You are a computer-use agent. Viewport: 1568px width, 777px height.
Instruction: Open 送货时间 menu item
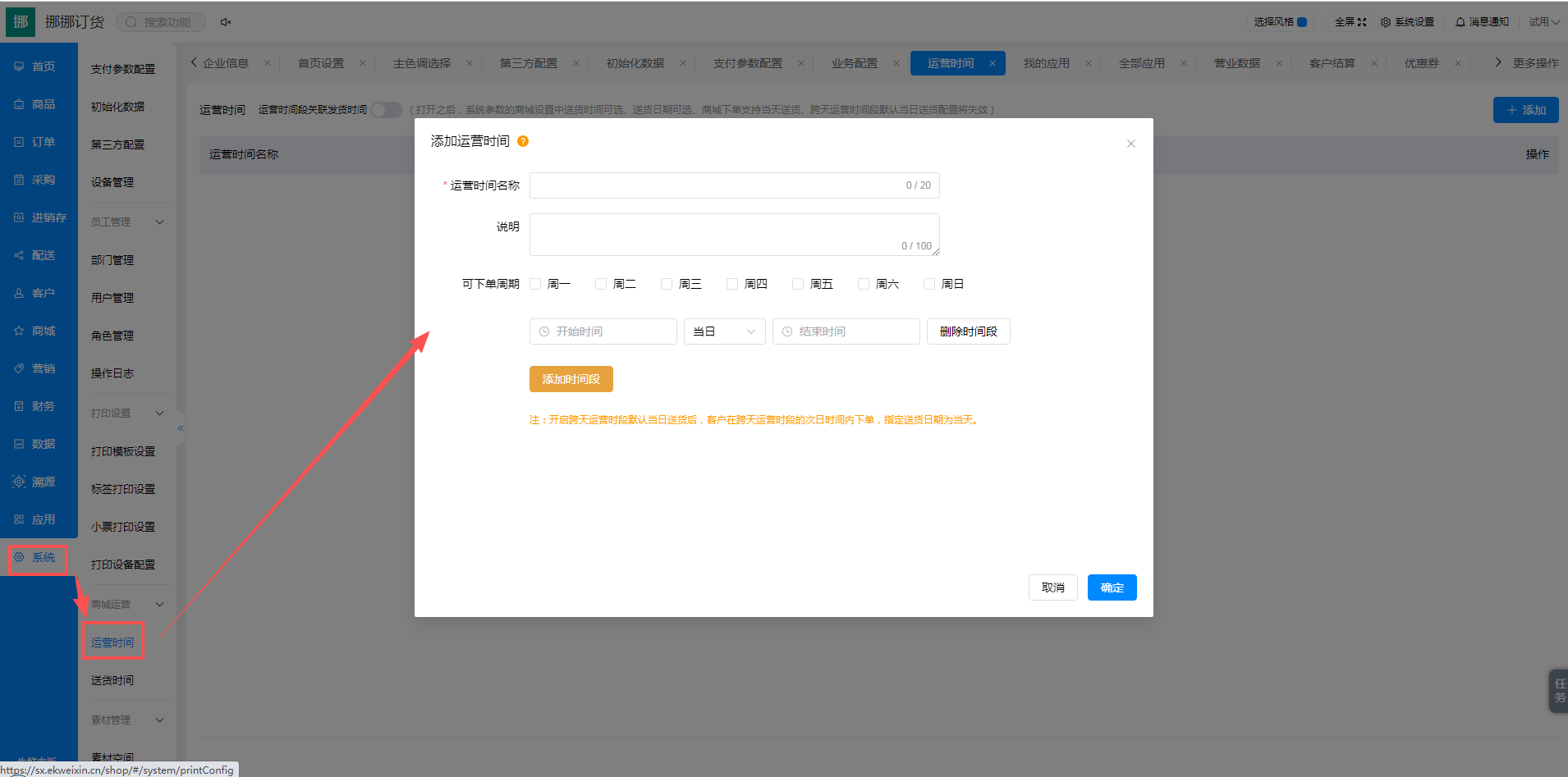coord(112,680)
